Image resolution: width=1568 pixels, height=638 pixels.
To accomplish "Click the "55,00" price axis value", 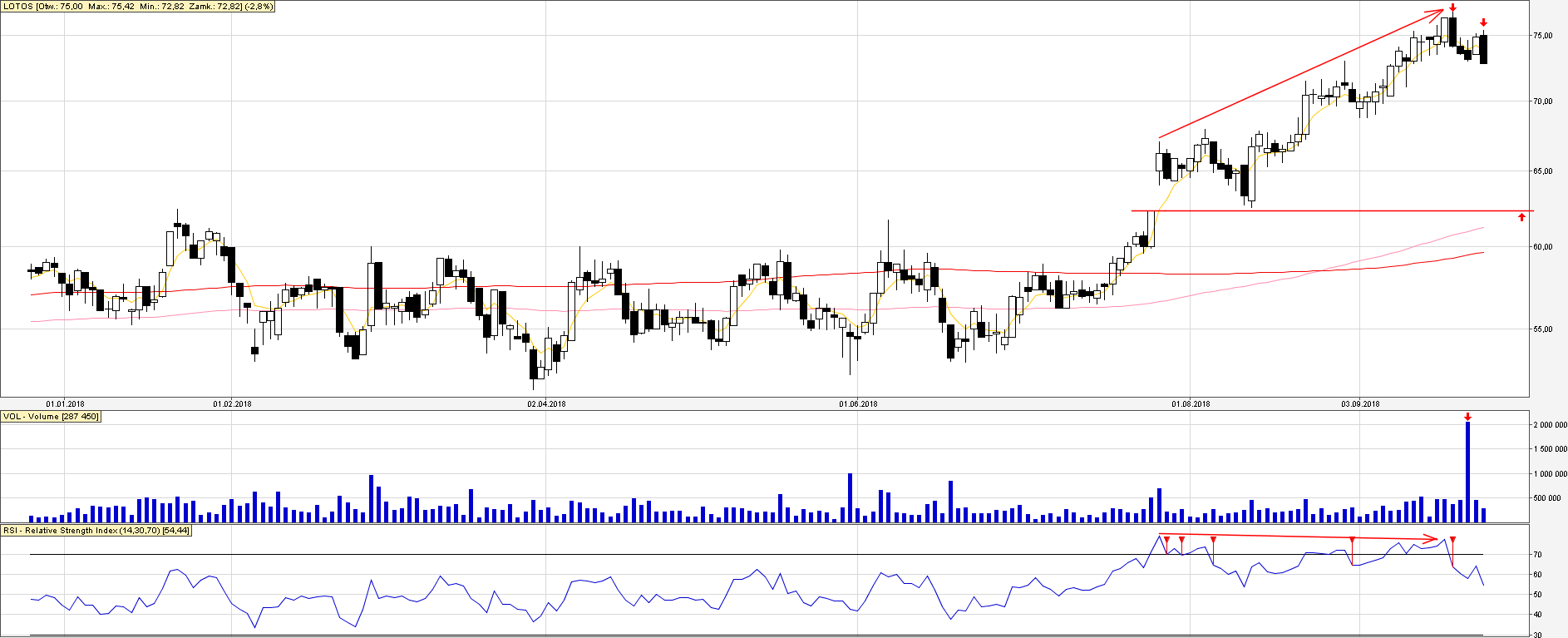I will tap(1543, 329).
